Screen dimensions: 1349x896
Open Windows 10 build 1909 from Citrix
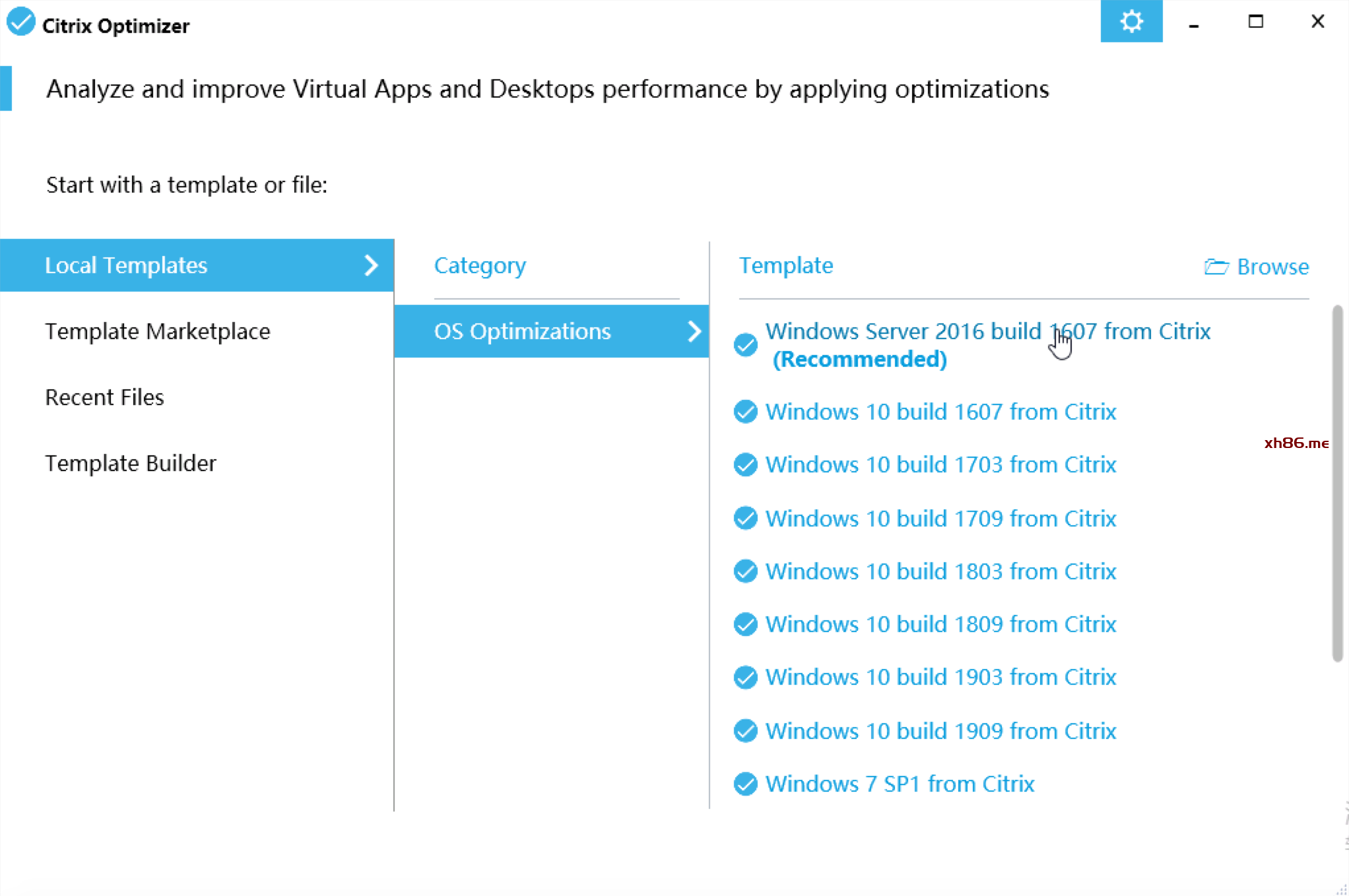point(940,731)
